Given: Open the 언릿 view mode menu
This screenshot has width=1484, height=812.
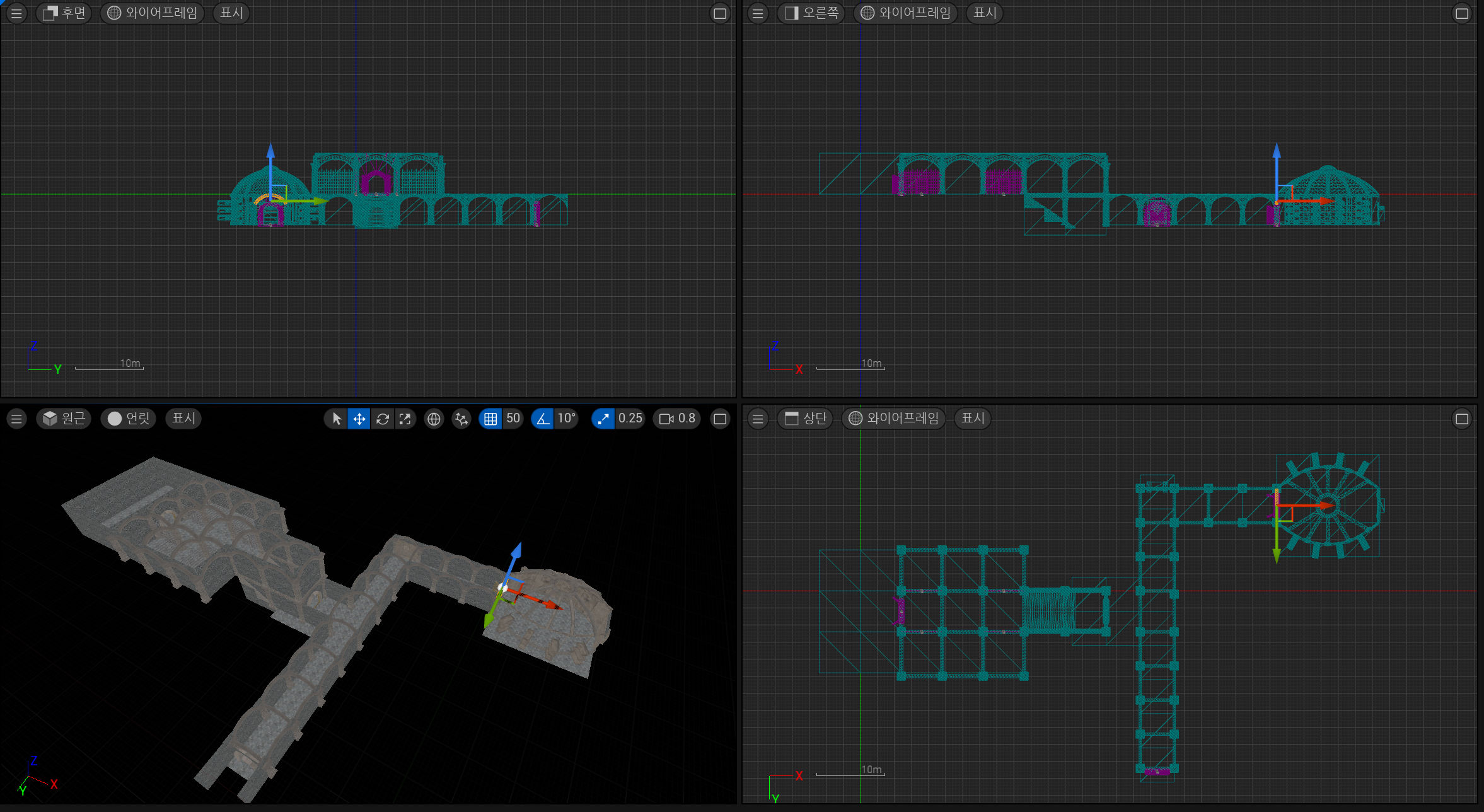Looking at the screenshot, I should tap(129, 419).
